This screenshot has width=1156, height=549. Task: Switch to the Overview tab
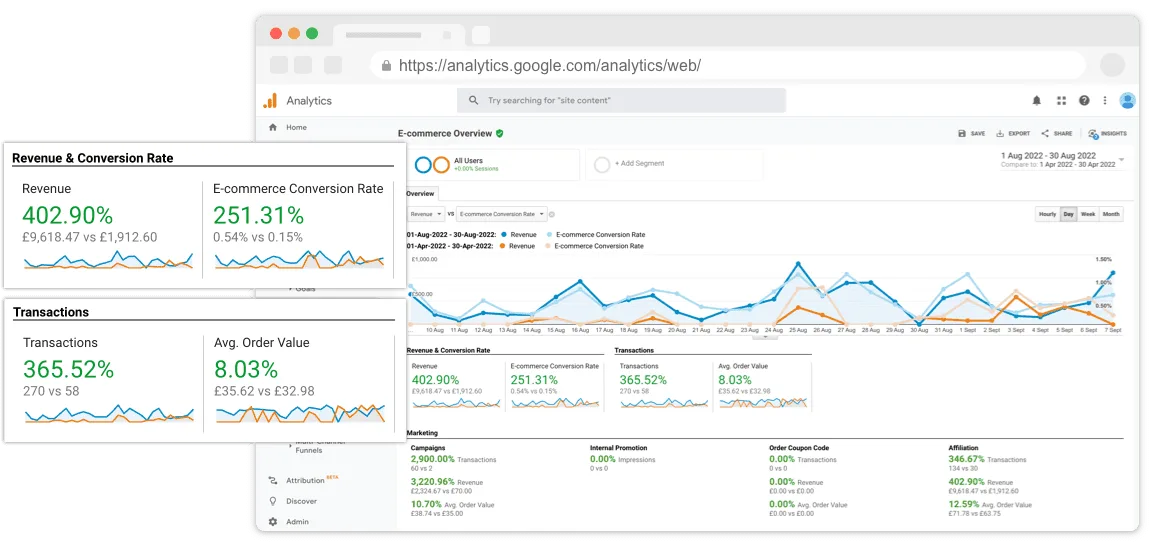pos(422,194)
